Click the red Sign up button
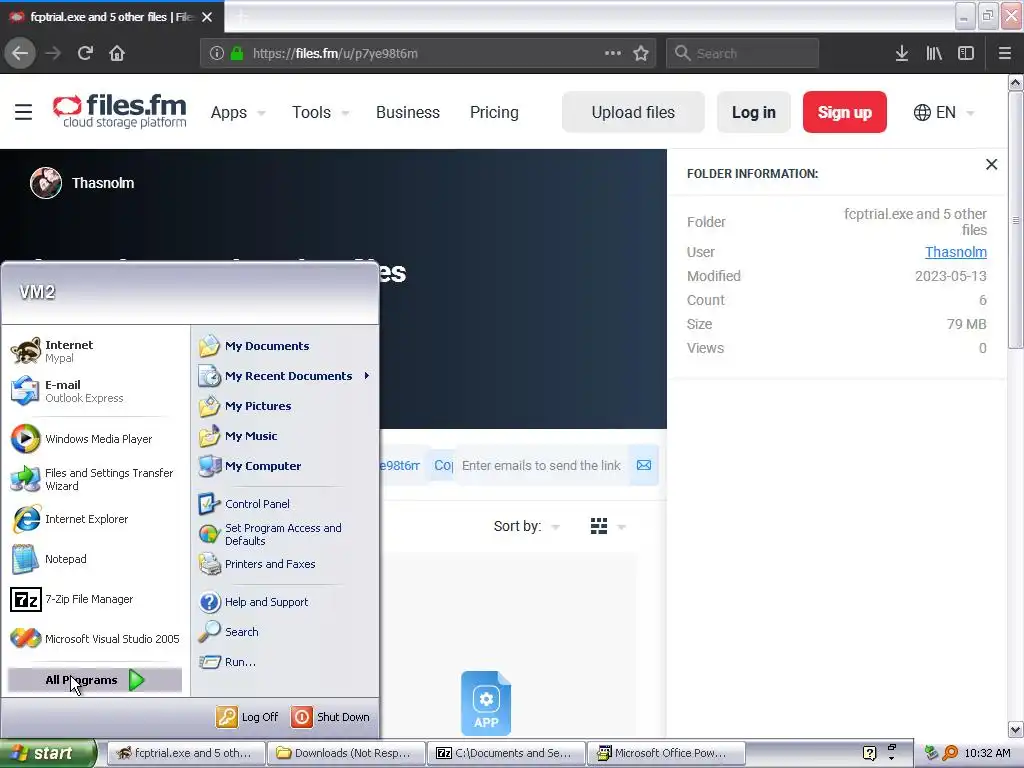This screenshot has height=768, width=1024. pyautogui.click(x=844, y=112)
